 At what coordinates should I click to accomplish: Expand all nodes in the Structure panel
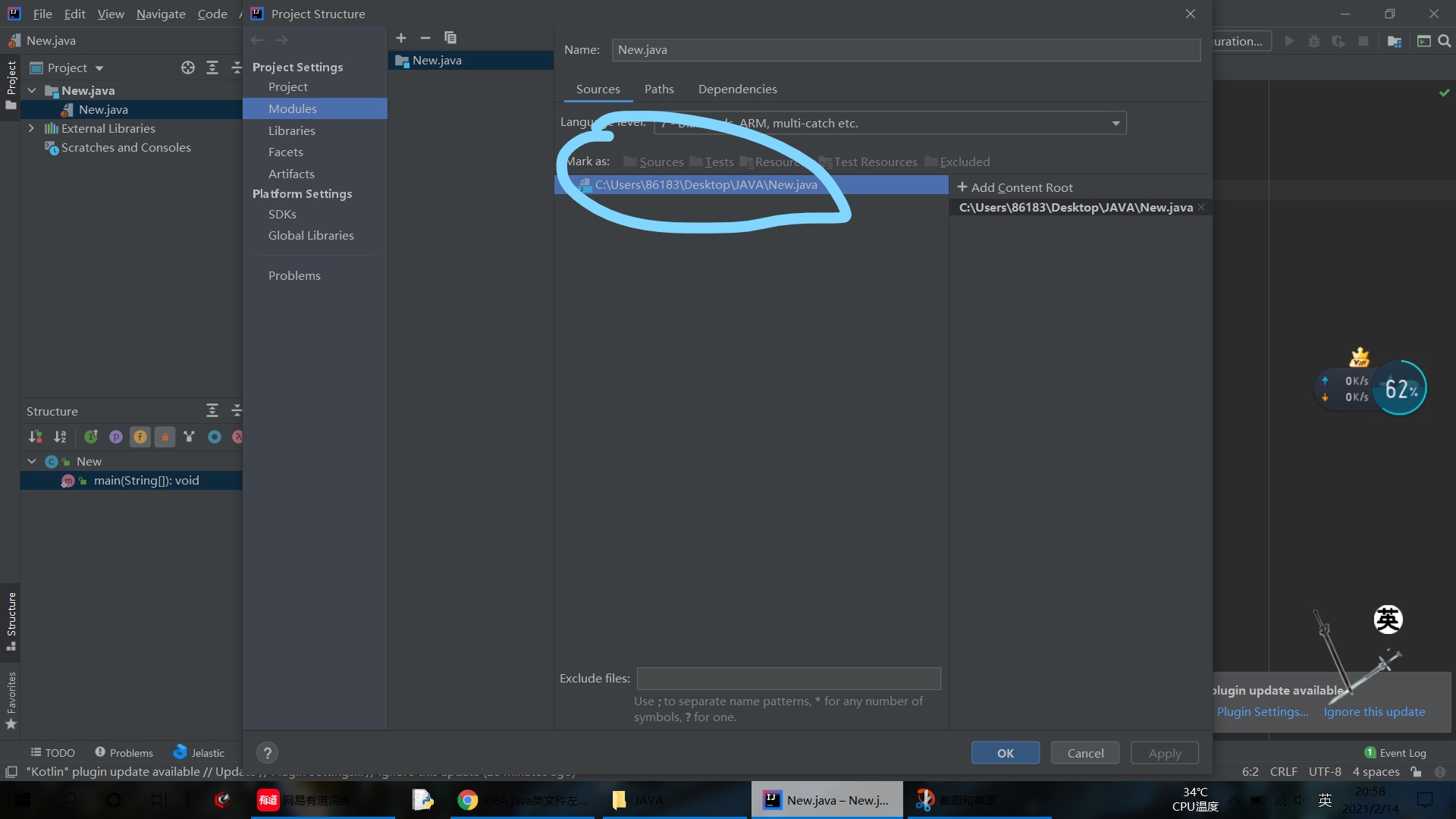(x=212, y=410)
